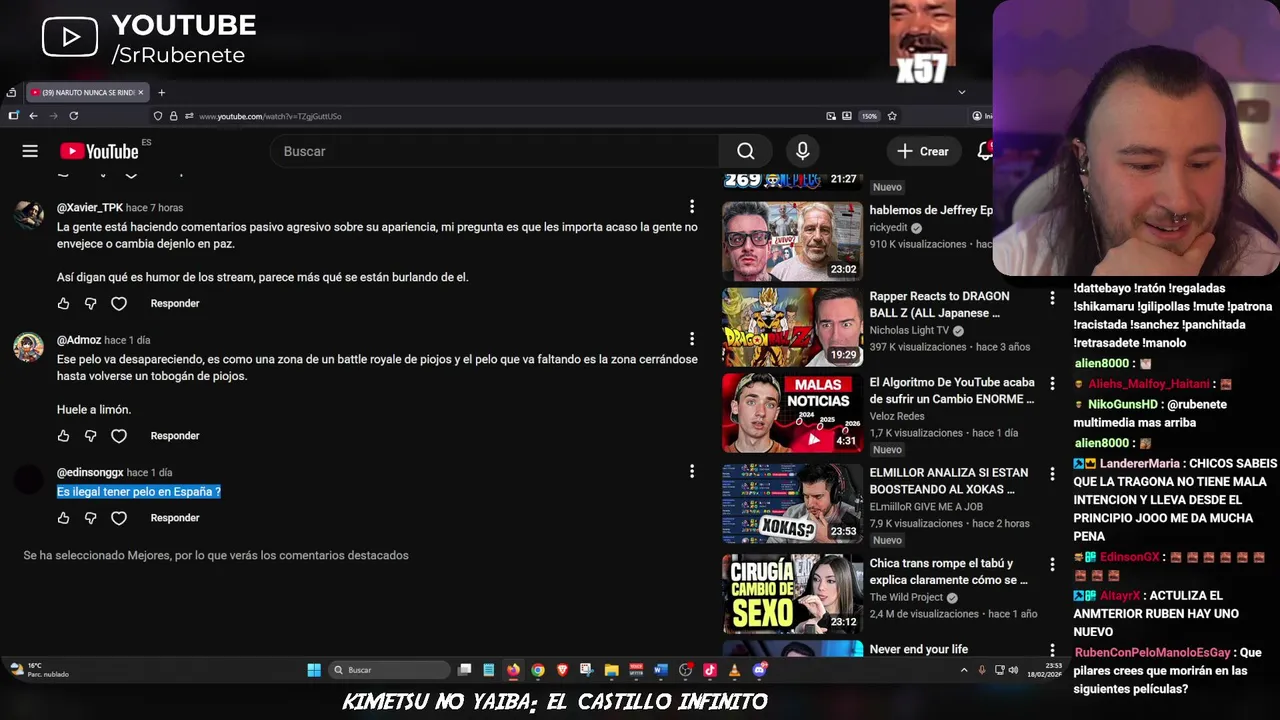Image resolution: width=1280 pixels, height=720 pixels.
Task: Open @edinsonggx channel link
Action: pos(90,472)
